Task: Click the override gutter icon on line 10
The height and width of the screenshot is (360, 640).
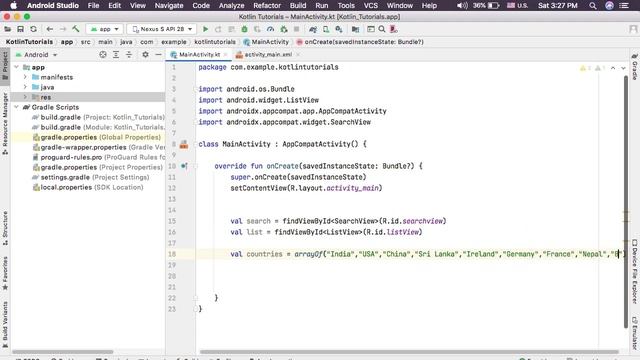Action: point(184,166)
